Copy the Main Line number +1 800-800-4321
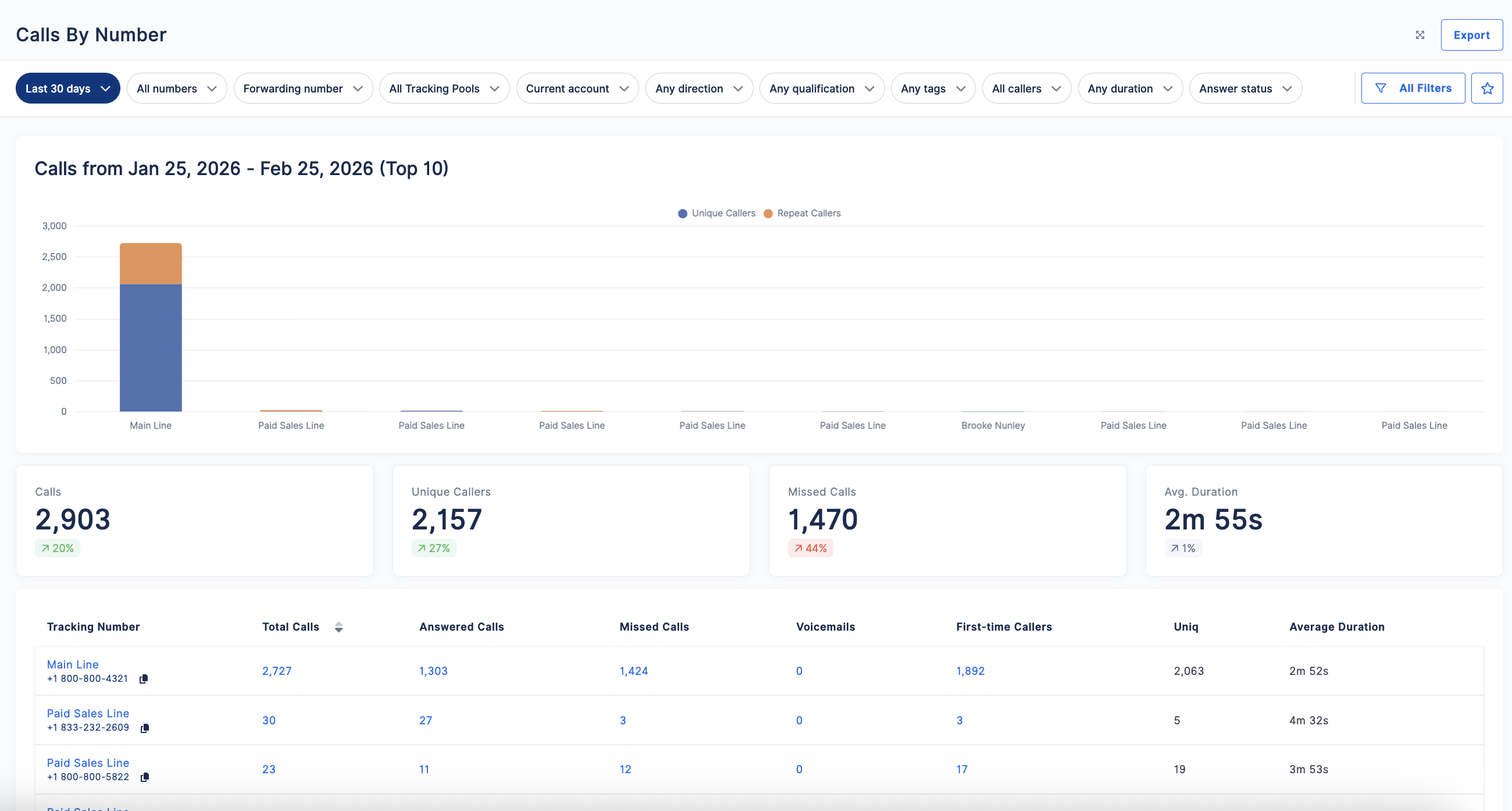This screenshot has height=811, width=1512. click(143, 679)
